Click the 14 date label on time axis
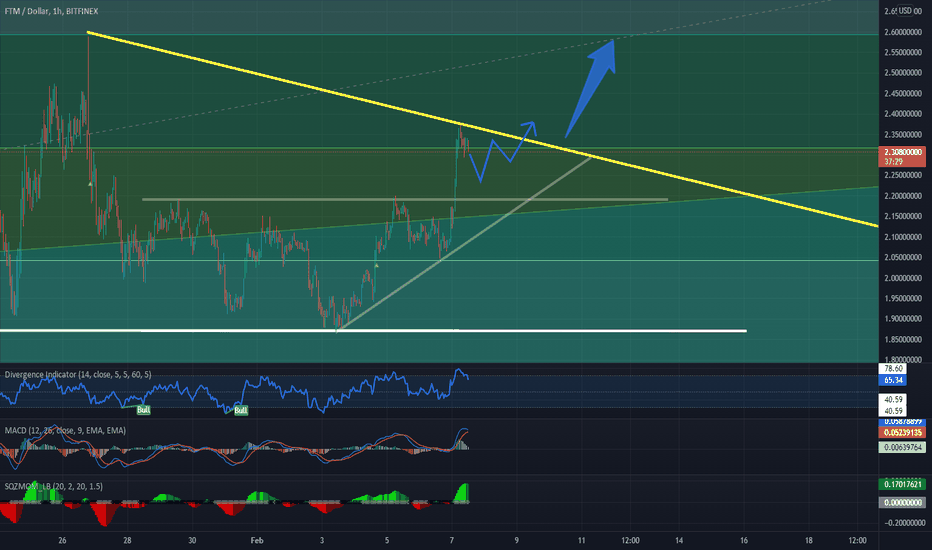This screenshot has width=932, height=550. 679,540
